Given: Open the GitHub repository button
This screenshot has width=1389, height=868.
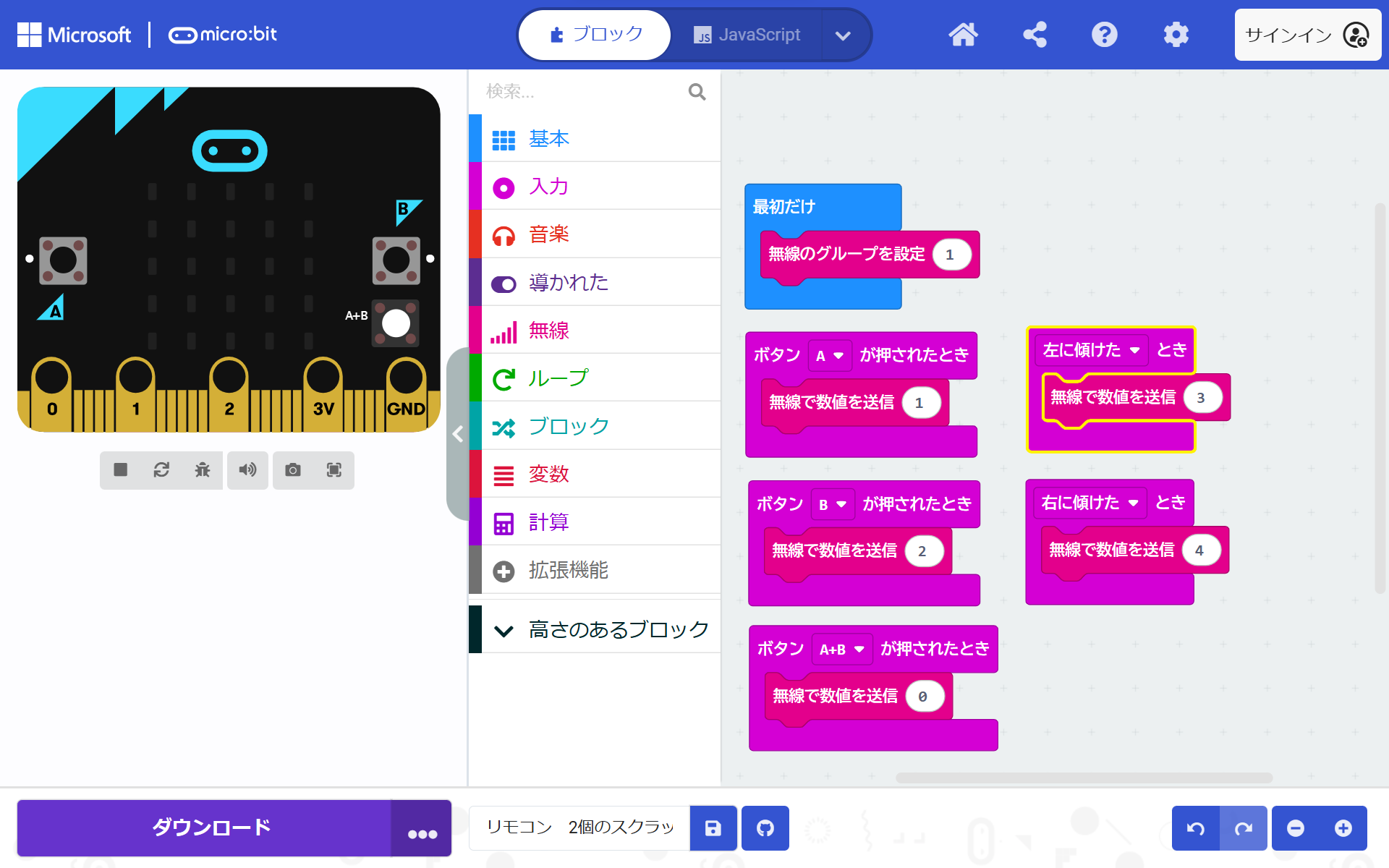Looking at the screenshot, I should tap(765, 828).
